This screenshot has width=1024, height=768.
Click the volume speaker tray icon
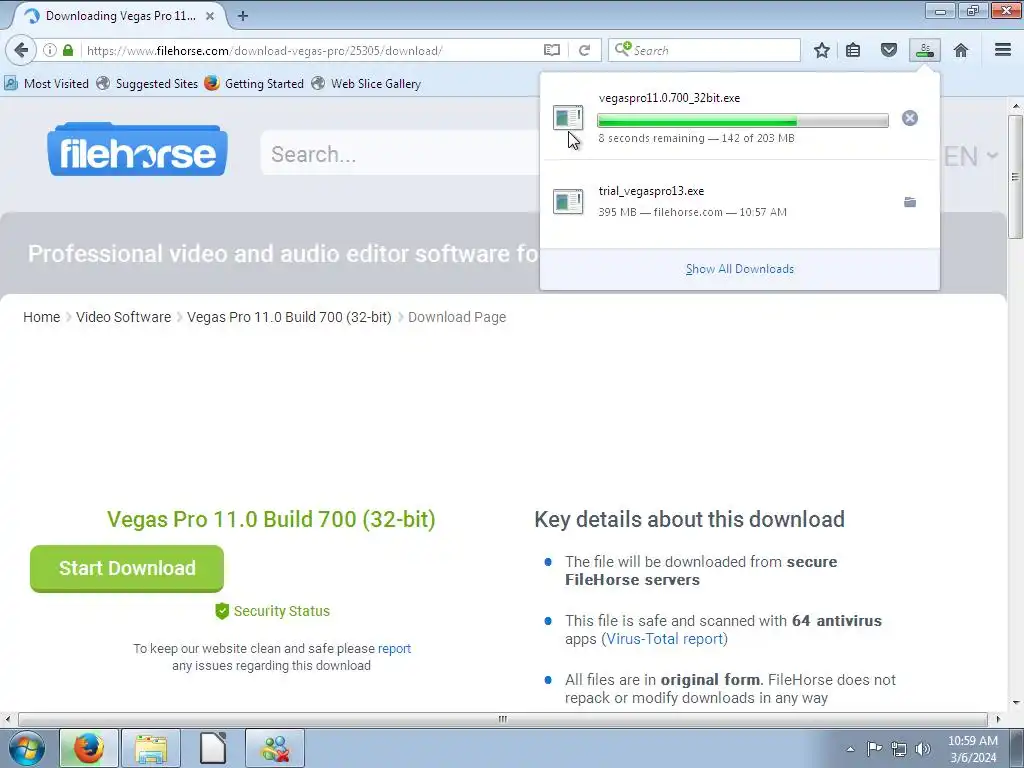click(x=923, y=749)
